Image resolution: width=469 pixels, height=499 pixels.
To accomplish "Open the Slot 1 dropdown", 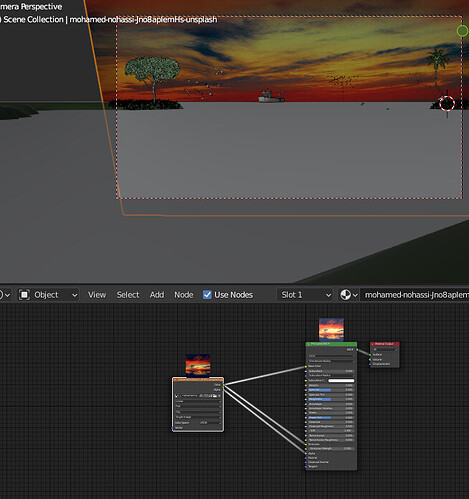I will tap(304, 295).
